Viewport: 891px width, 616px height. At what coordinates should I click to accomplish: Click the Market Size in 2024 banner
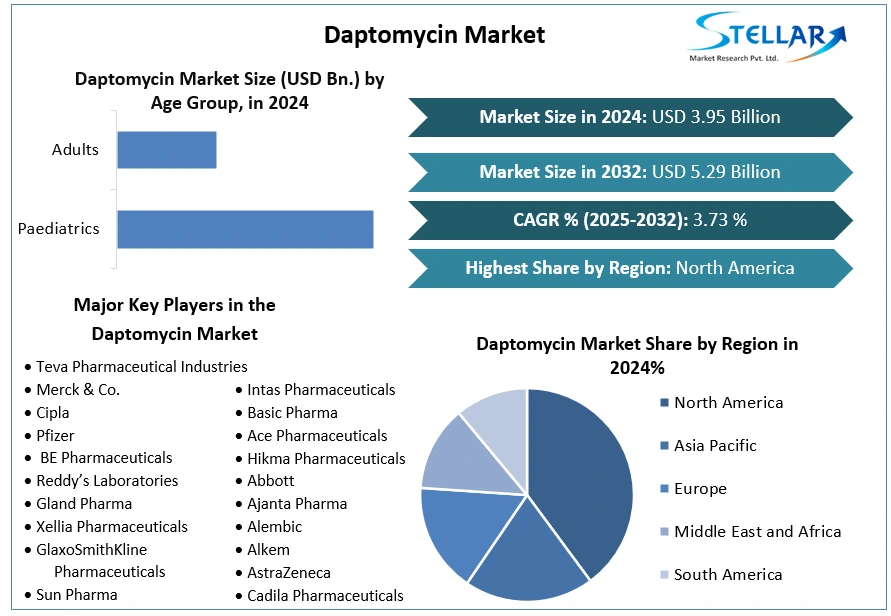click(x=630, y=117)
